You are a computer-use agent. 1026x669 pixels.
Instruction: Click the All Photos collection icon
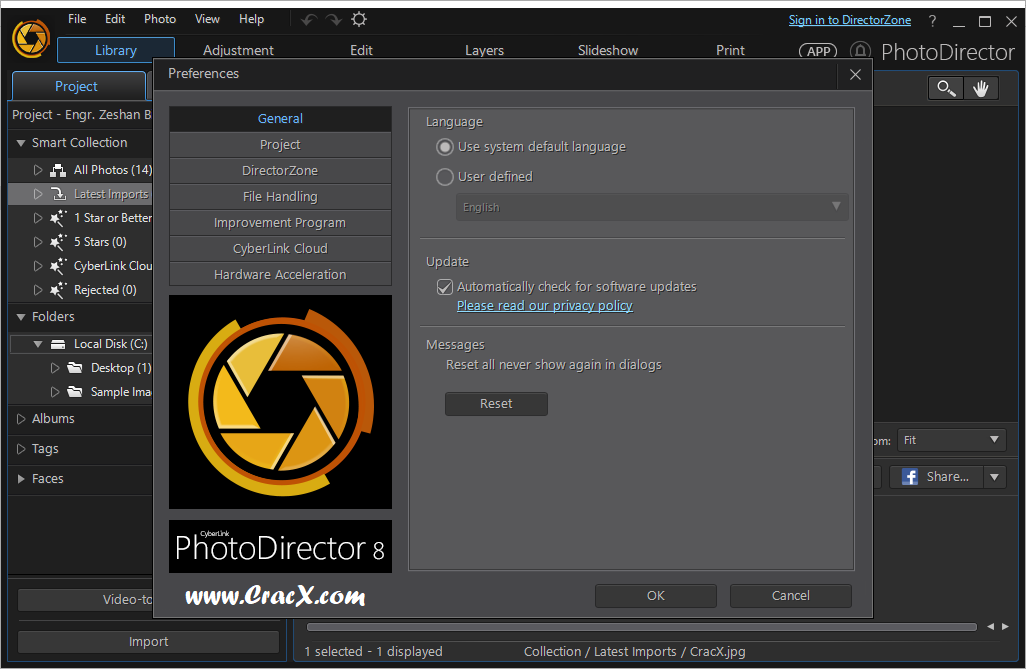tap(58, 170)
